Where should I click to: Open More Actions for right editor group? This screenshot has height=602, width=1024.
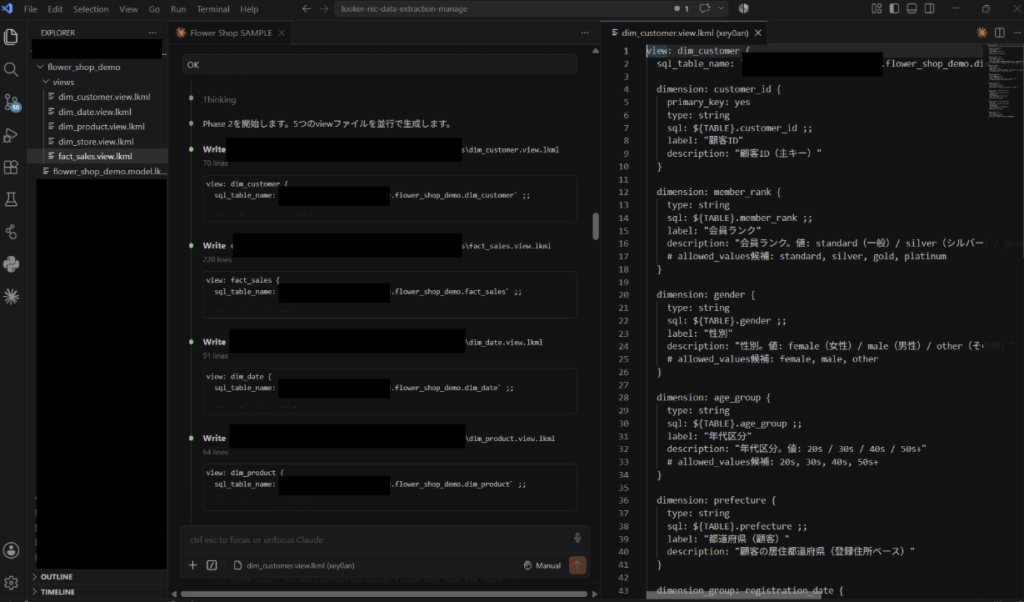pos(1017,33)
